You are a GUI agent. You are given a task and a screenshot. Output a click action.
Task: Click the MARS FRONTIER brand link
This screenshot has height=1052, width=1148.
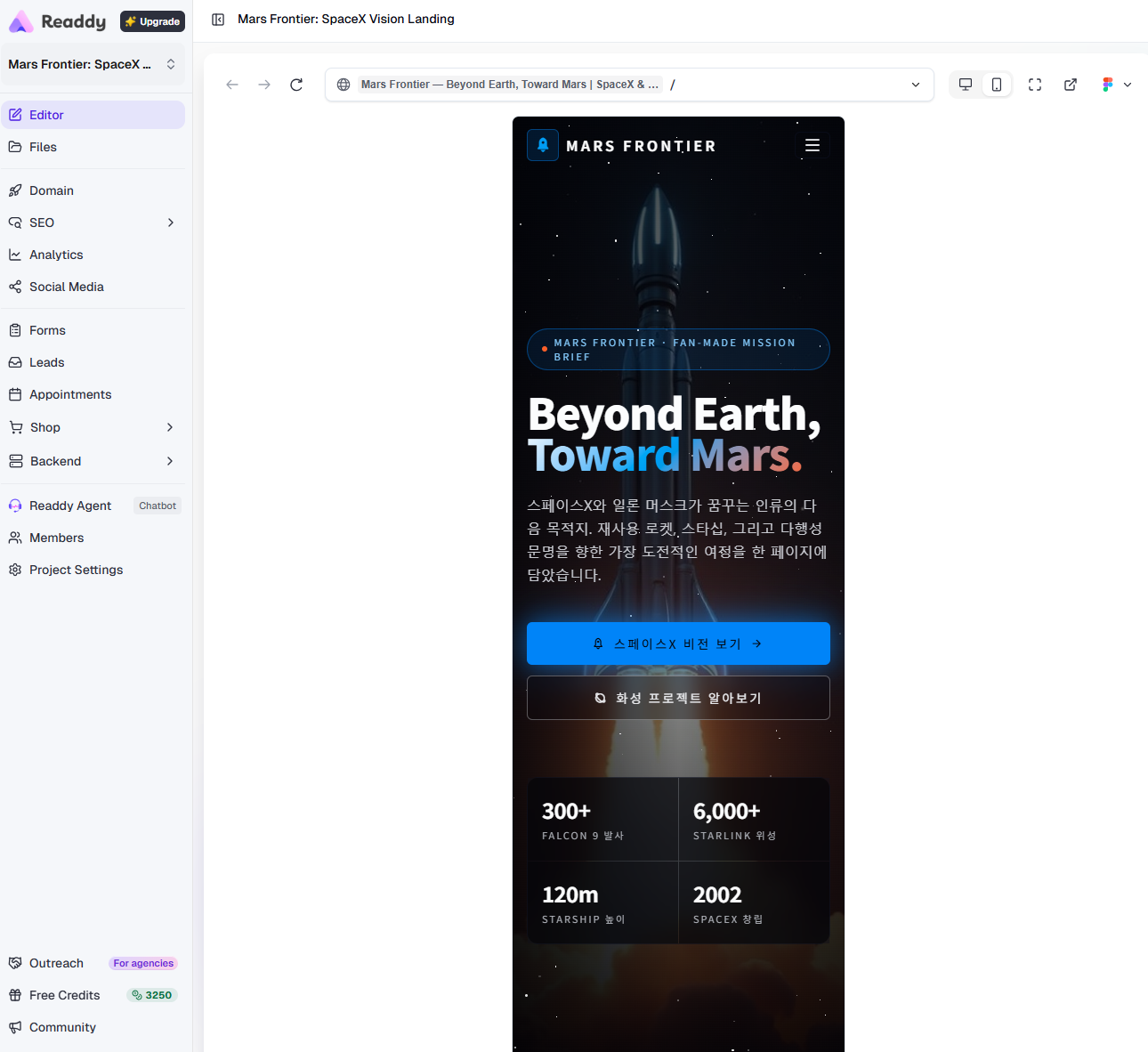pyautogui.click(x=641, y=146)
